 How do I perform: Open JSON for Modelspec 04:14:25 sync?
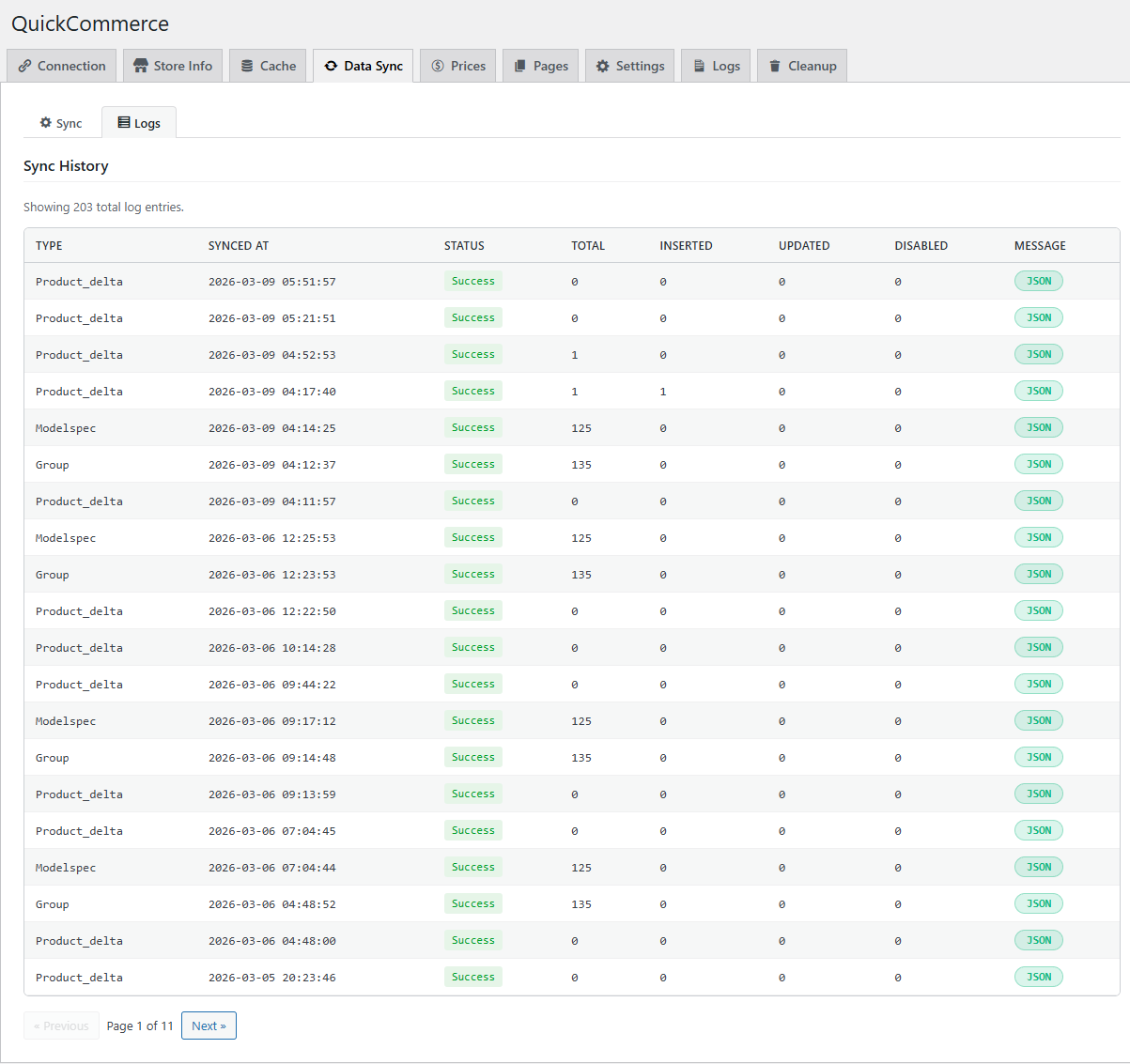1039,427
